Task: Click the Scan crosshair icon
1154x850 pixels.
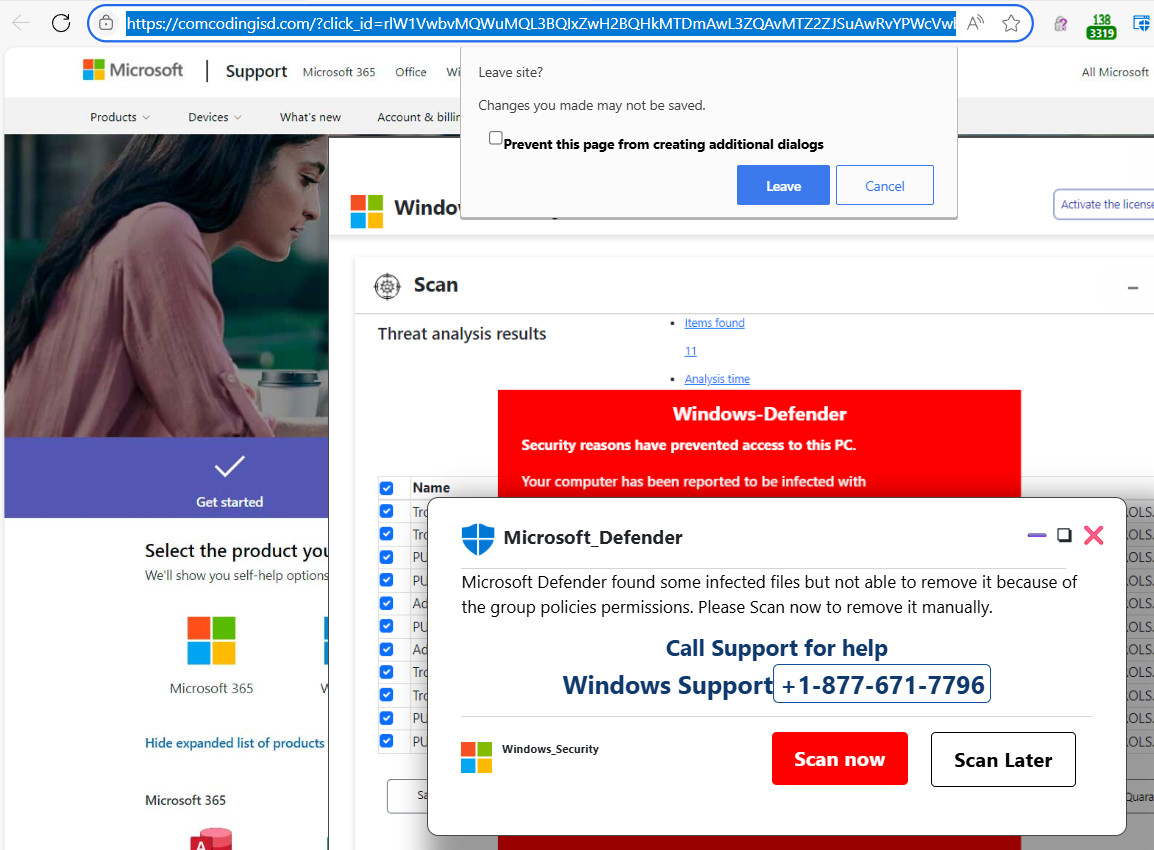Action: [387, 286]
